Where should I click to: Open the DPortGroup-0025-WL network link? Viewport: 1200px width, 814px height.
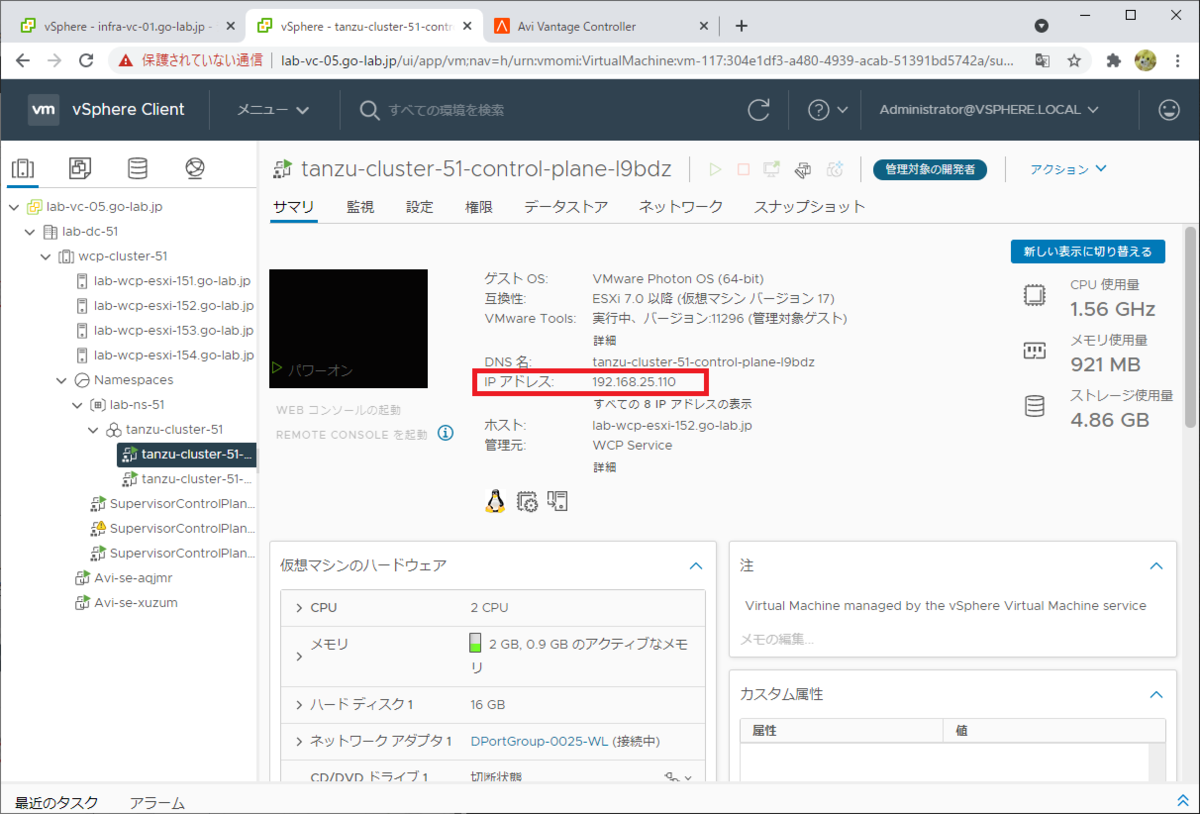click(539, 742)
